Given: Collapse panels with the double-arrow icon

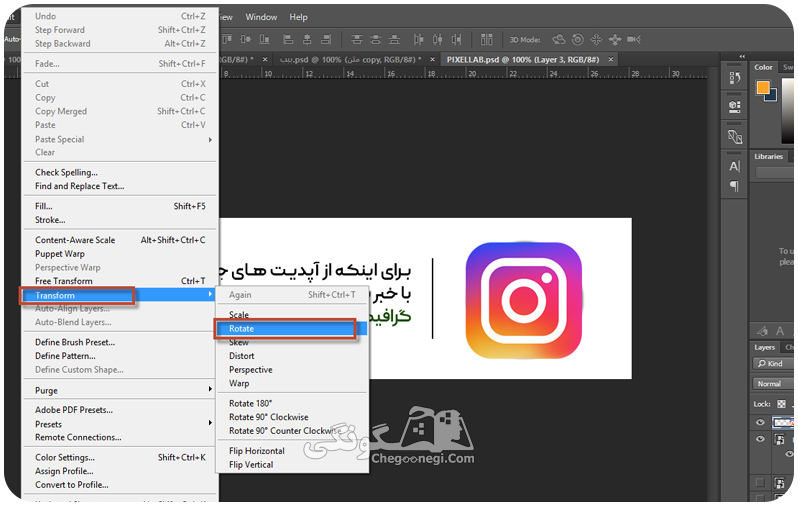Looking at the screenshot, I should [x=742, y=56].
